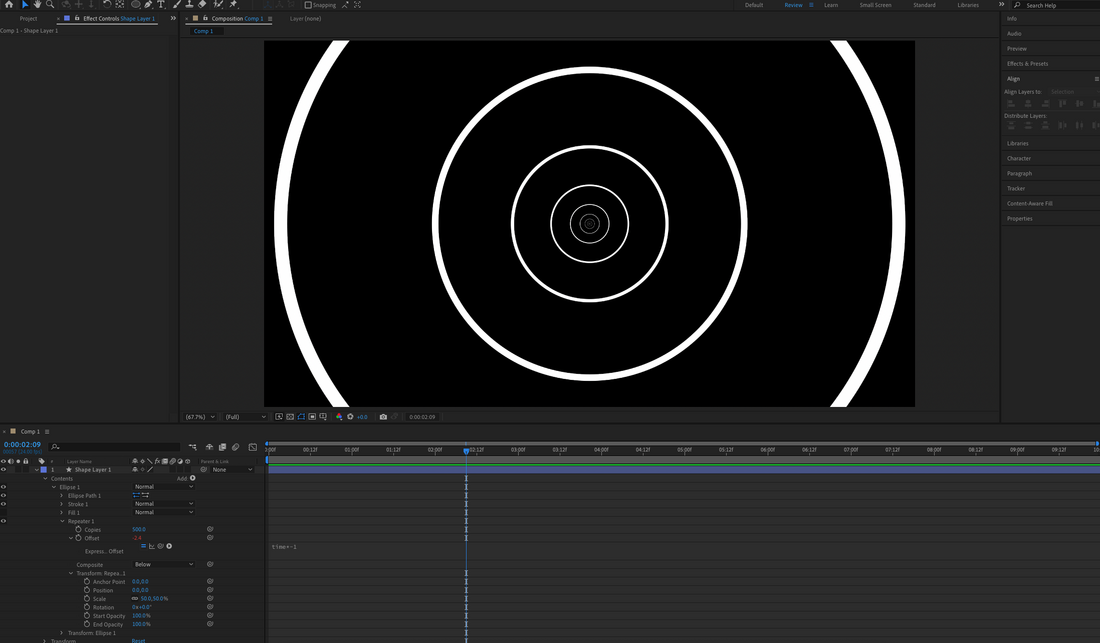
Task: Toggle visibility of Ellipse Path 1
Action: tap(4, 495)
